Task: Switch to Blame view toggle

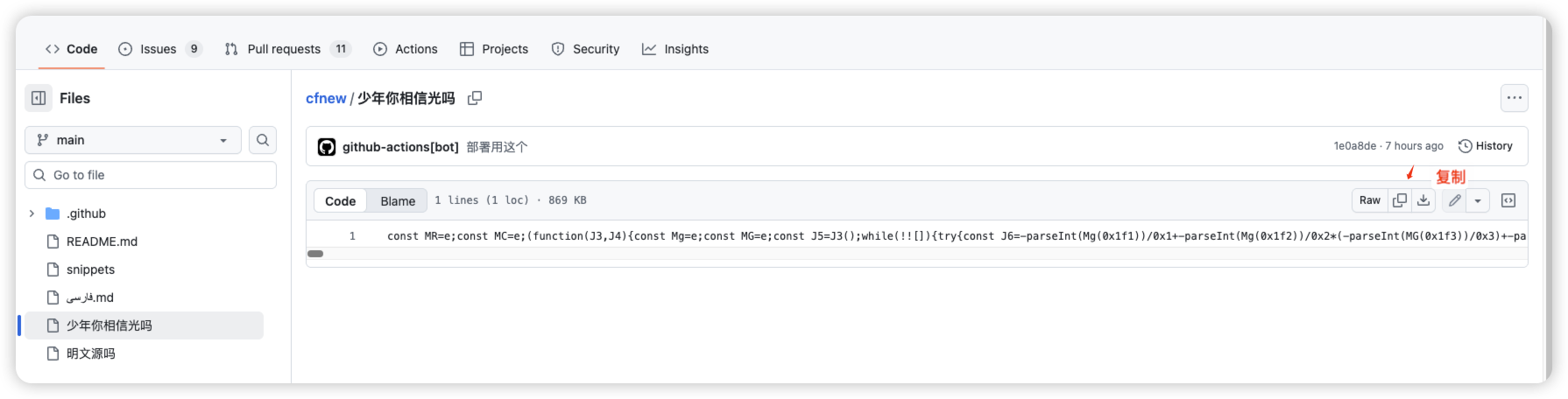Action: [x=398, y=200]
